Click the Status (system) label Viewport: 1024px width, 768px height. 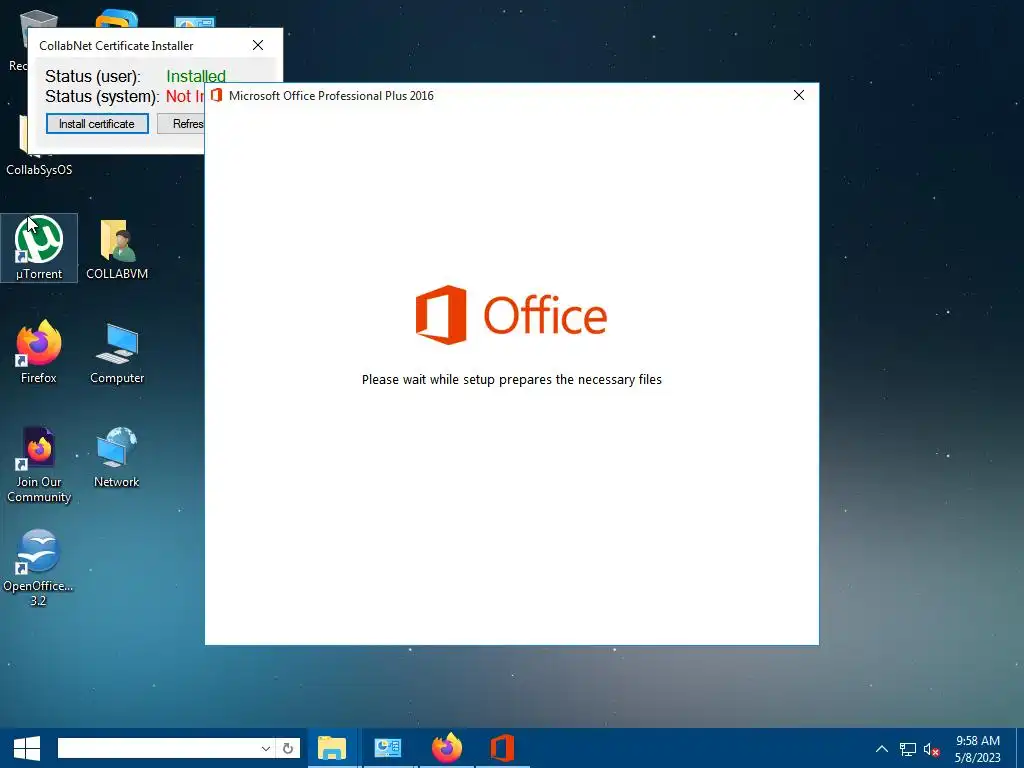coord(103,97)
